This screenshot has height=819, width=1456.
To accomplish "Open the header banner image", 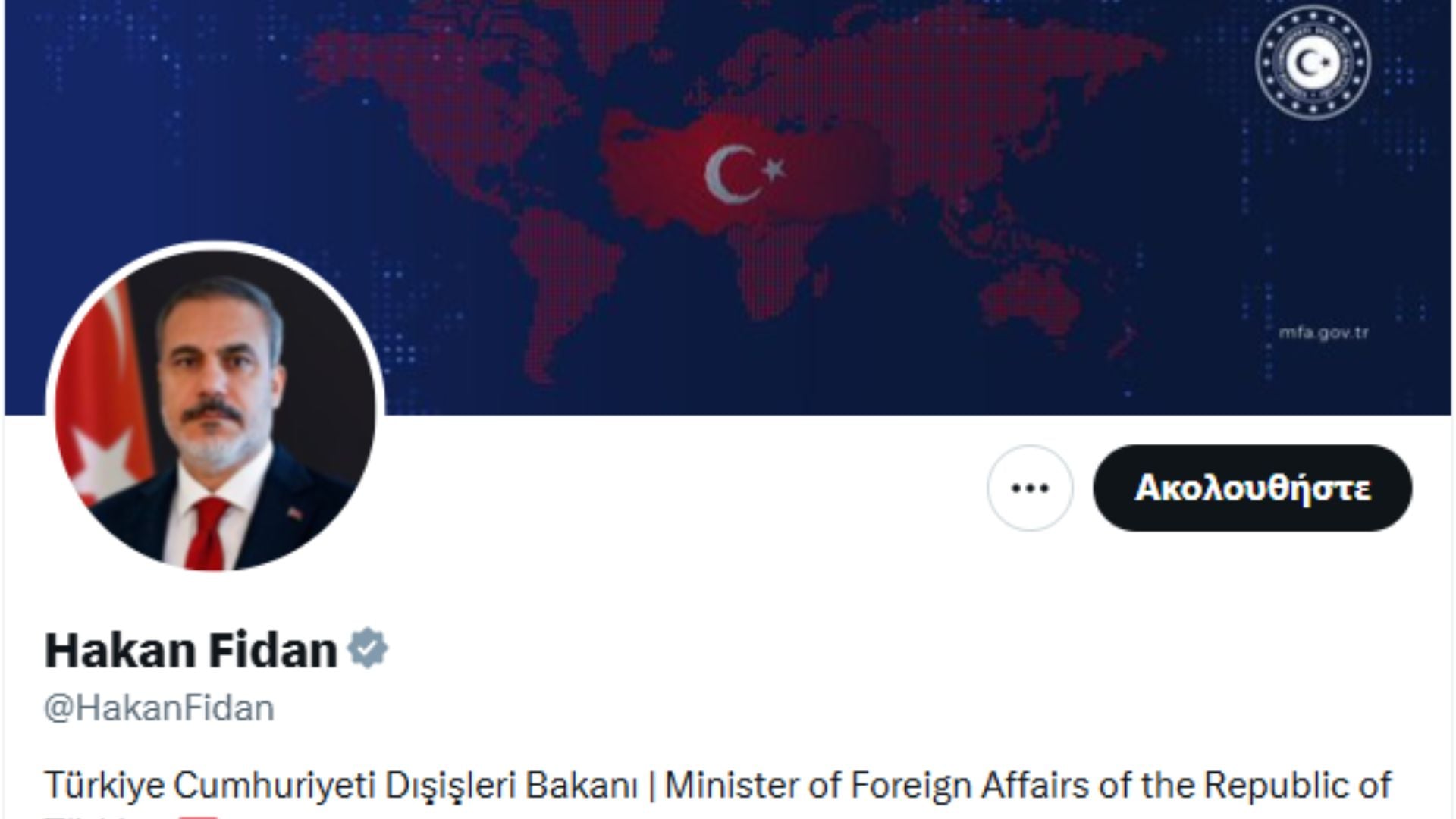I will coord(728,208).
